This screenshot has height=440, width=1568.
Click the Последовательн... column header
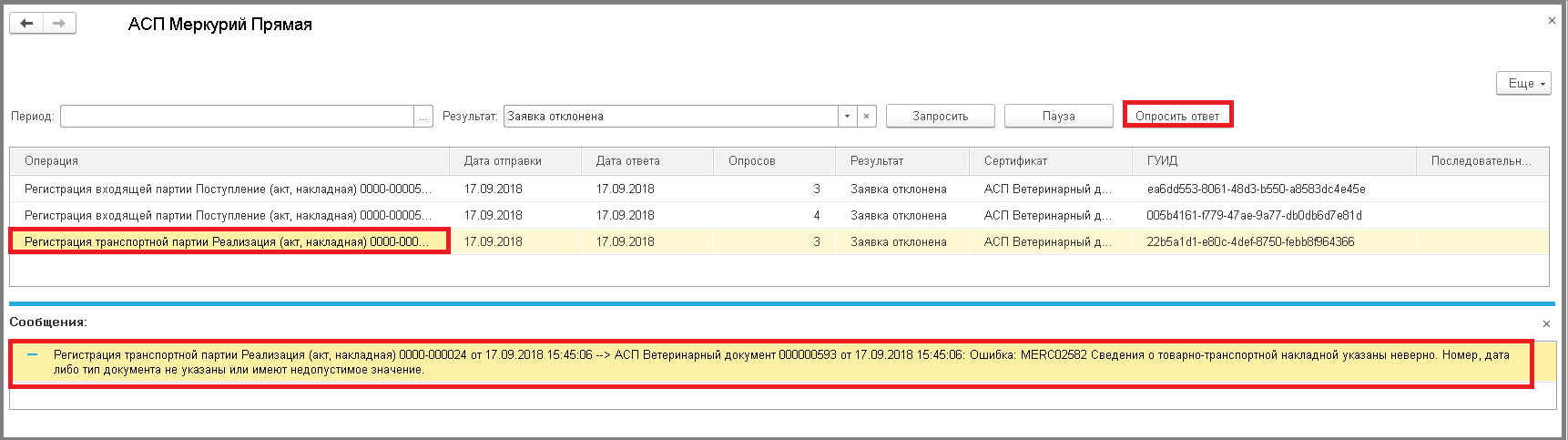click(1482, 160)
